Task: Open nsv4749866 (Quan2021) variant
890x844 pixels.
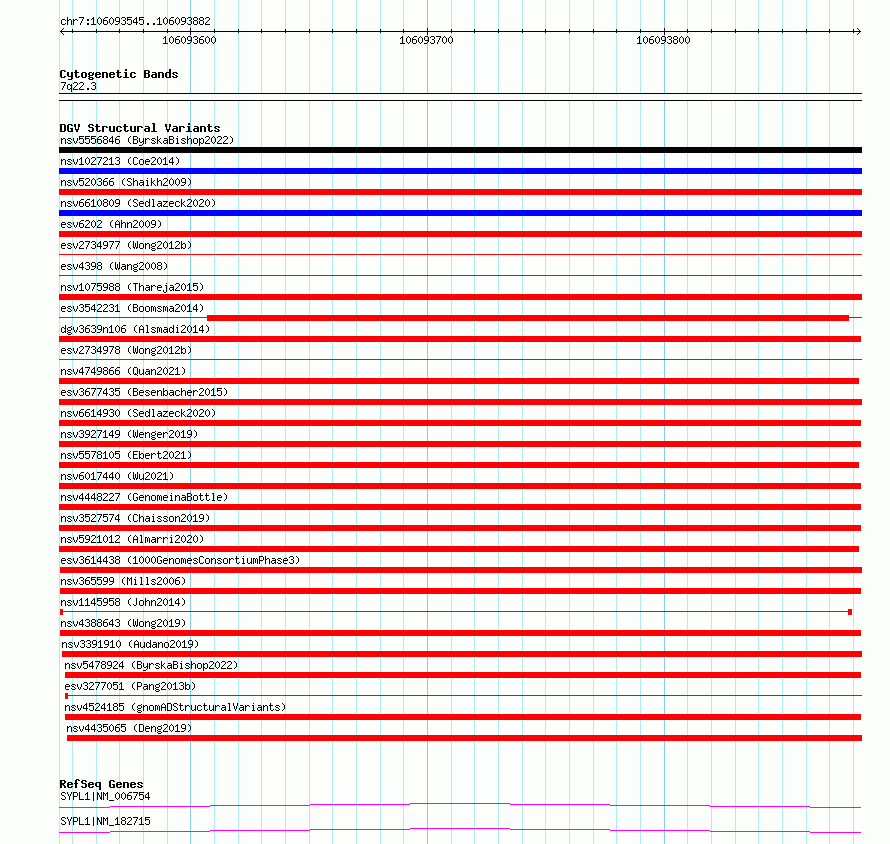Action: click(123, 371)
